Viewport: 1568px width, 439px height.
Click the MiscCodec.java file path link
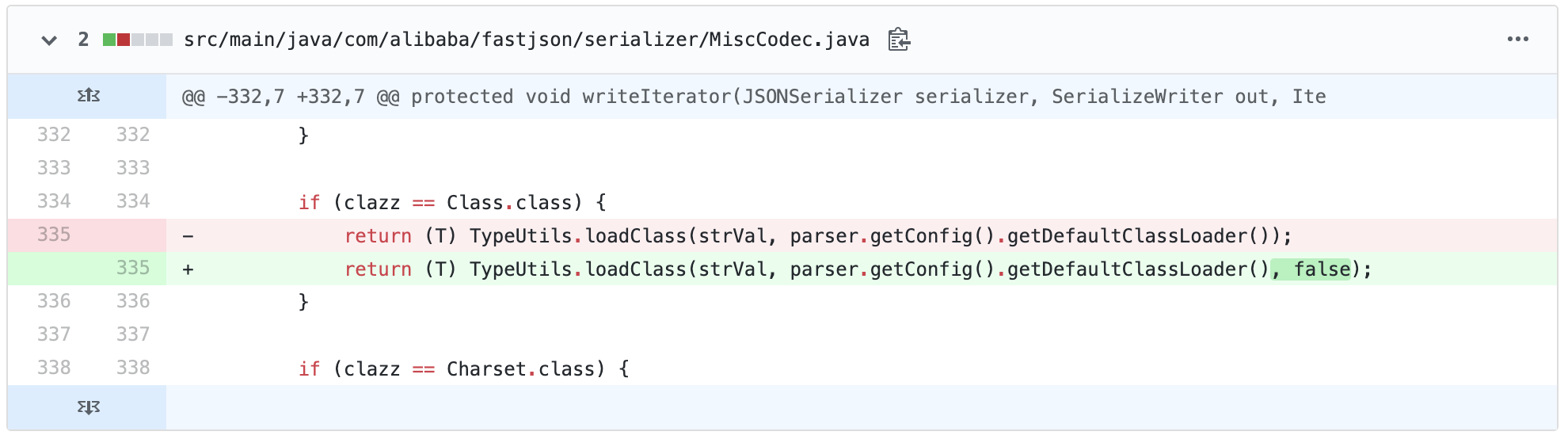[x=526, y=40]
